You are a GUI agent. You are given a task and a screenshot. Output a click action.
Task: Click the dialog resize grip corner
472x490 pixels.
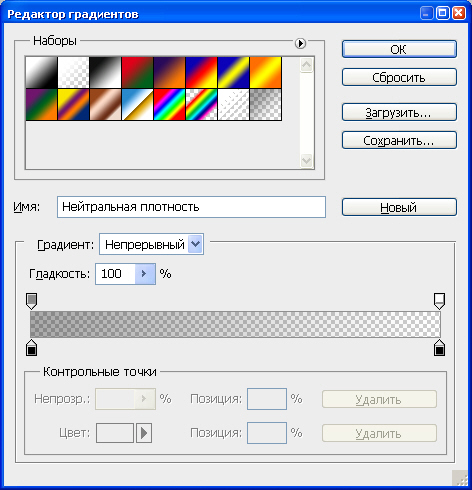coord(460,478)
